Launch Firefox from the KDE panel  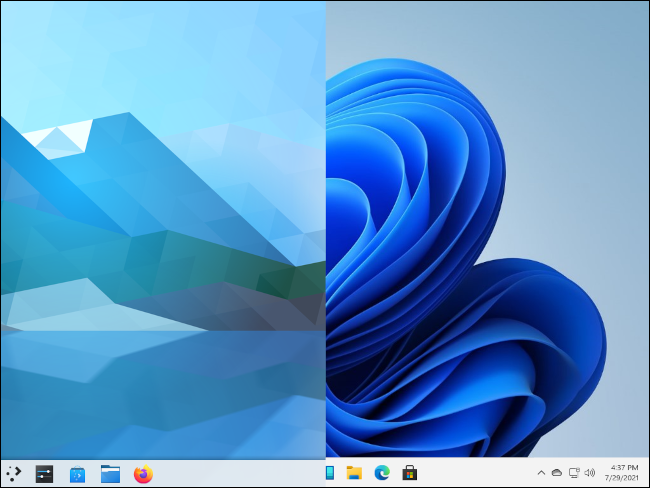tap(143, 473)
